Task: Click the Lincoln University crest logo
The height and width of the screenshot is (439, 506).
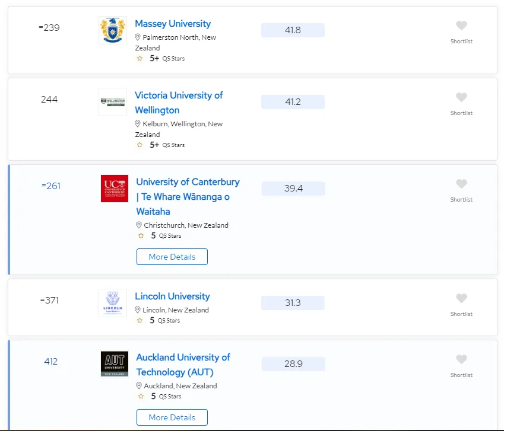Action: 113,303
